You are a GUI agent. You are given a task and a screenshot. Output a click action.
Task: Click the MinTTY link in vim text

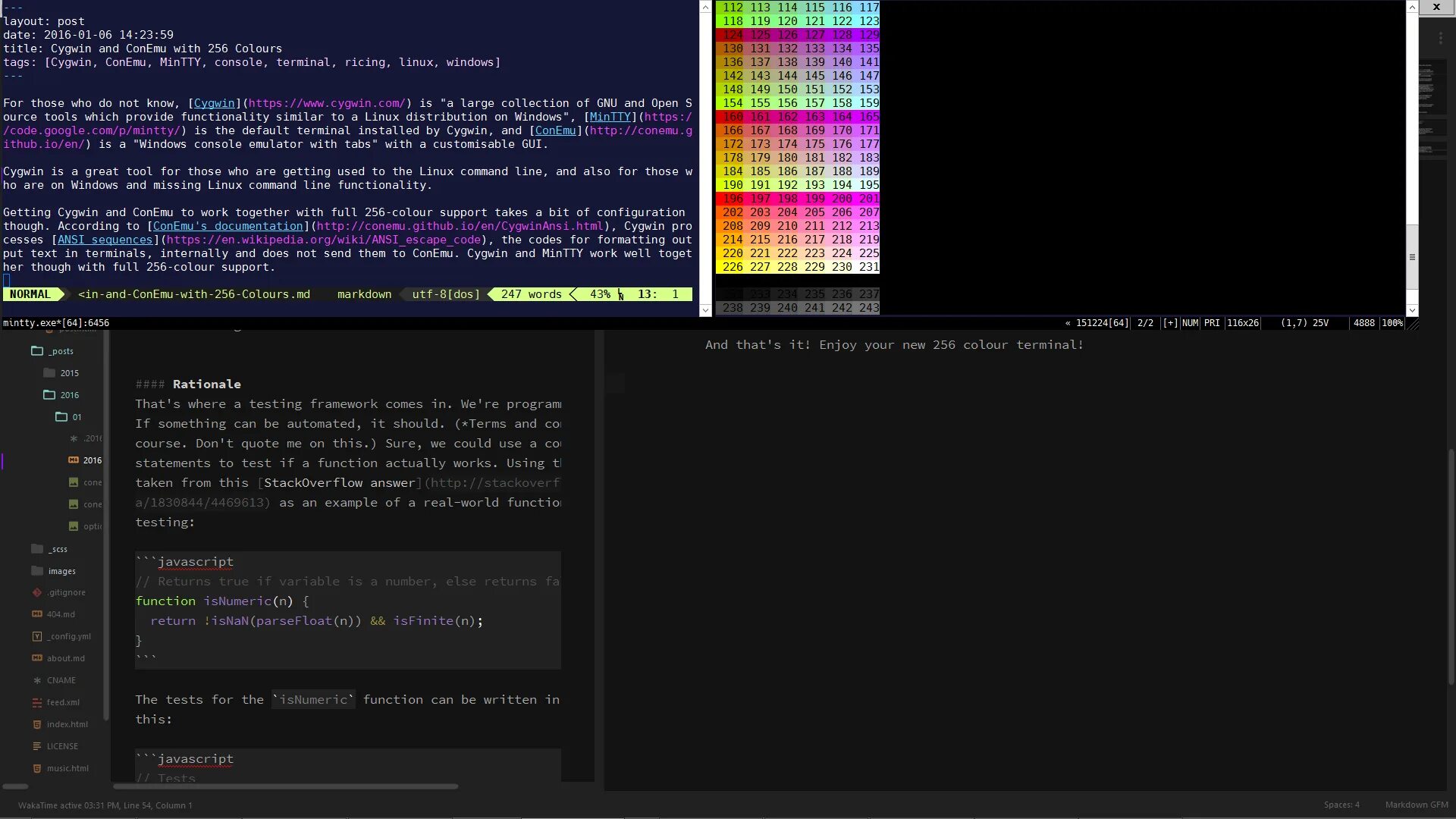tap(610, 117)
